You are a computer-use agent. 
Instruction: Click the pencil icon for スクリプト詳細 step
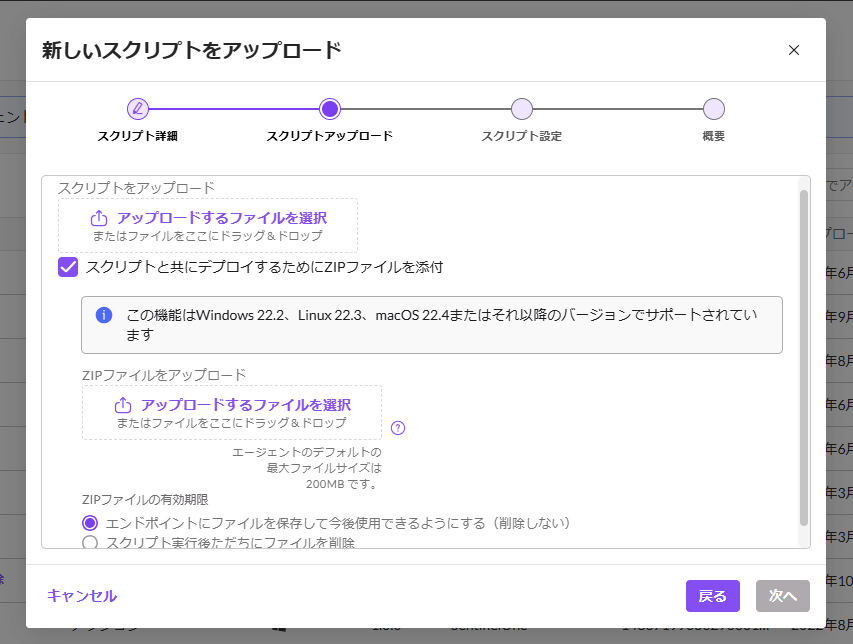coord(138,109)
